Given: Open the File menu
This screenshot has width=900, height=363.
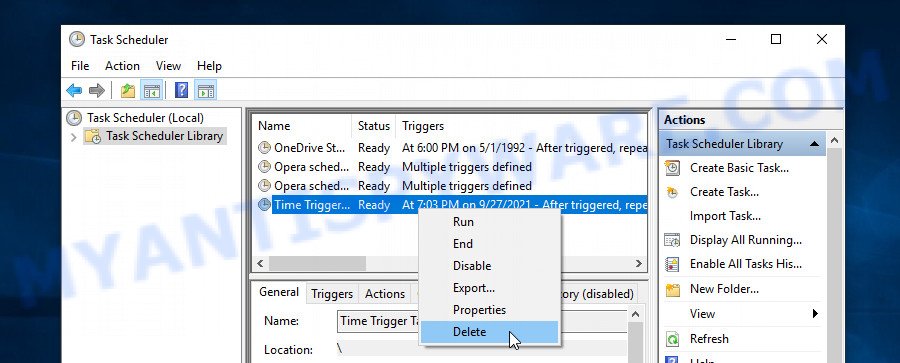Looking at the screenshot, I should [x=80, y=66].
